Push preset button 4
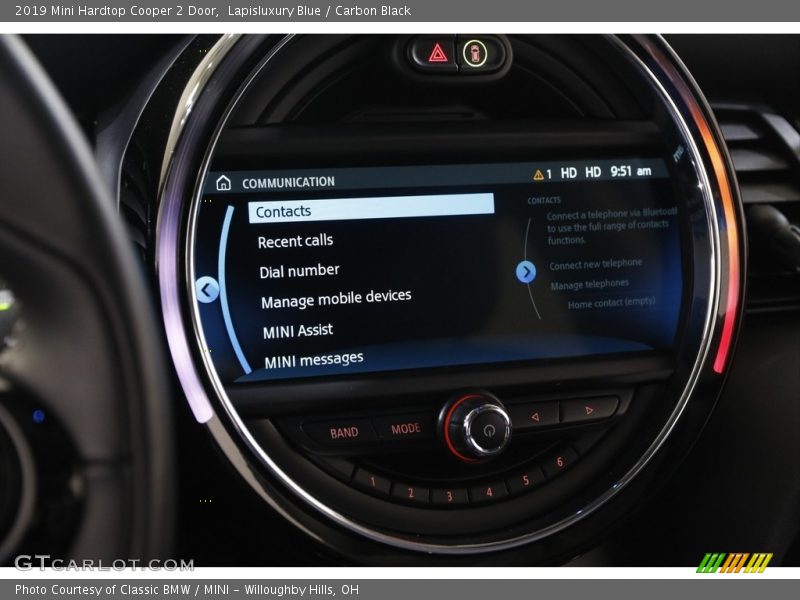 [x=489, y=492]
